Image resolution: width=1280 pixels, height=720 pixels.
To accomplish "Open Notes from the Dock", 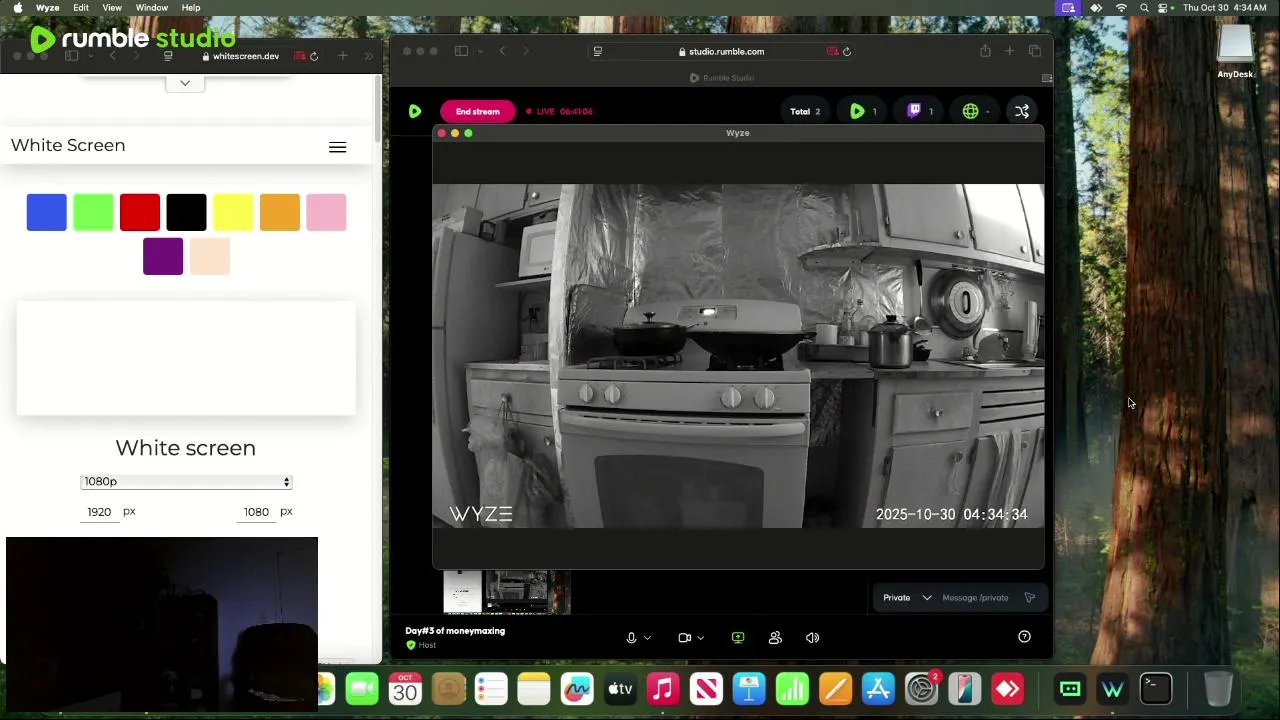I will point(534,689).
